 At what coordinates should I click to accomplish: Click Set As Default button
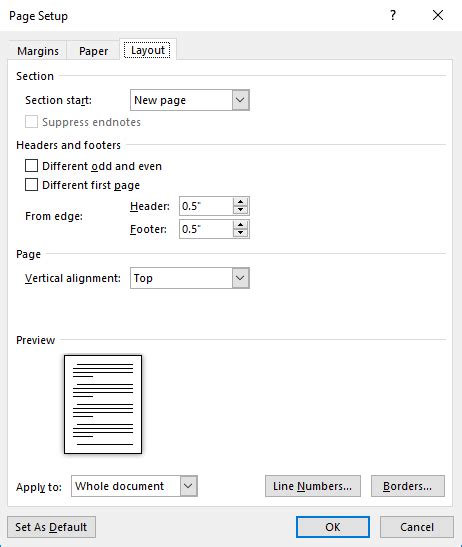(x=51, y=527)
